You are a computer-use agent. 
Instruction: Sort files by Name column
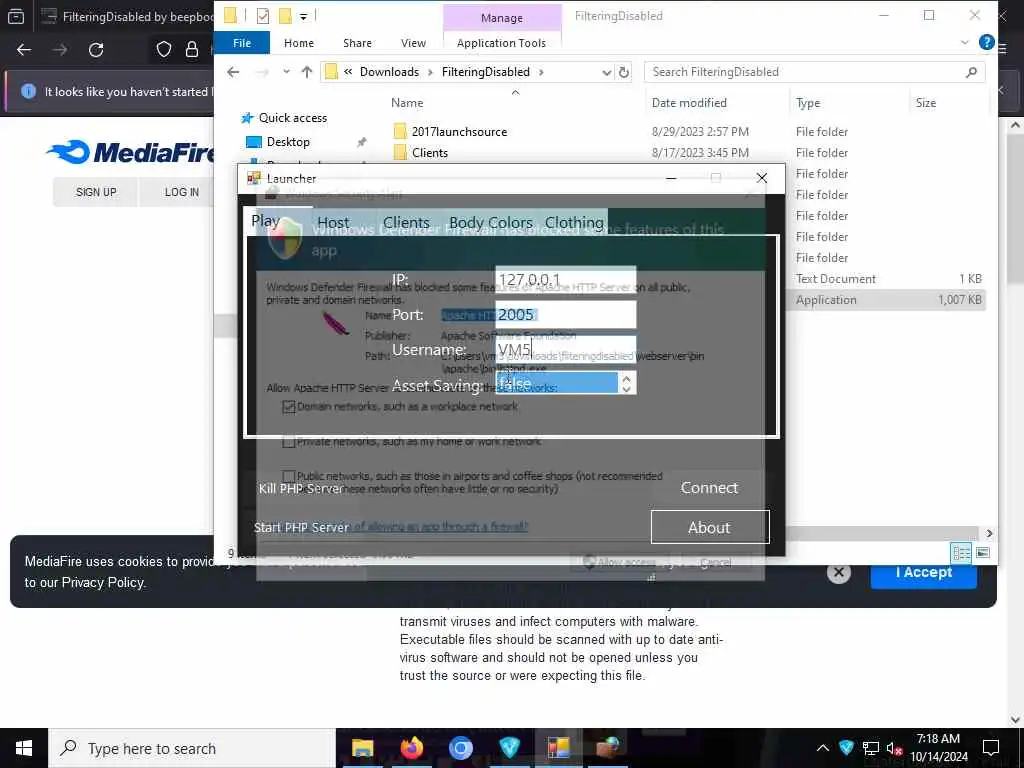407,103
